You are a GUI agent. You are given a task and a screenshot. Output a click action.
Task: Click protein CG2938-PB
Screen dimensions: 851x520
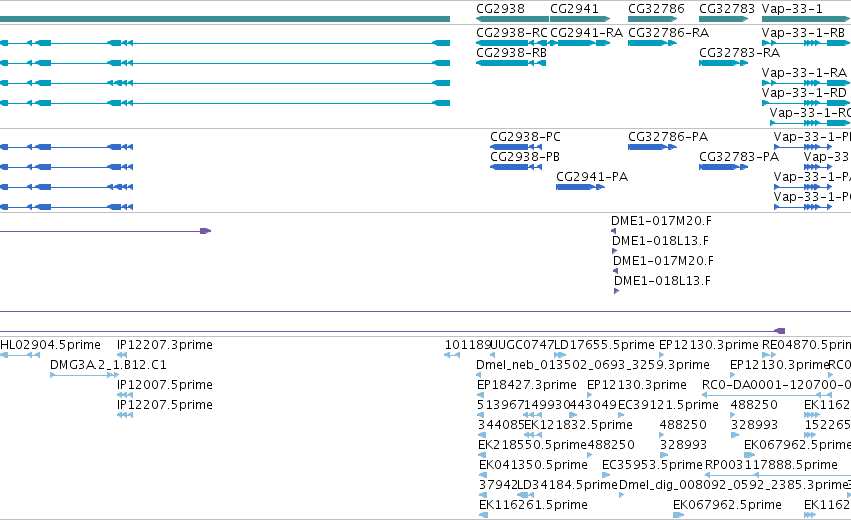[x=525, y=157]
